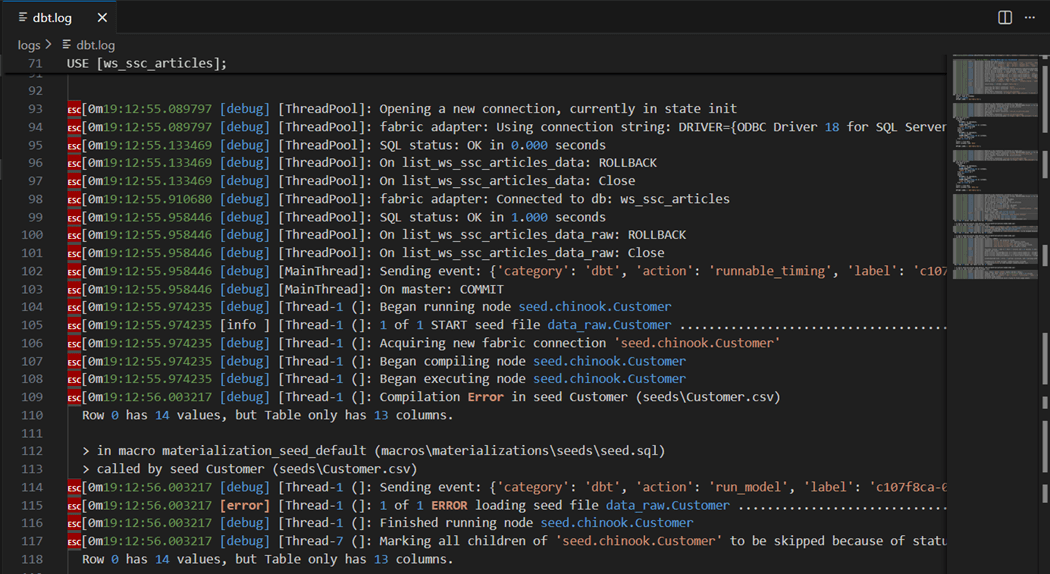Click the ESC character marker on line 109

pyautogui.click(x=74, y=397)
